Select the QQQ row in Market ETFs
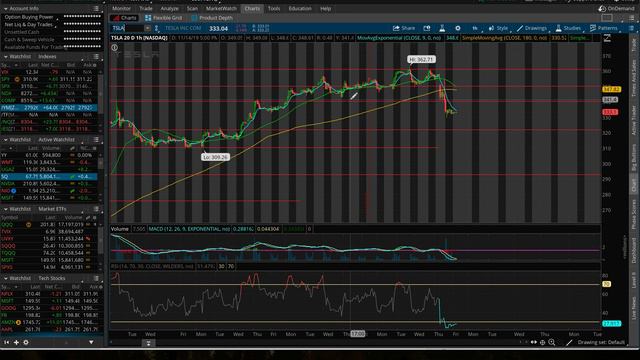Viewport: 640px width, 360px height. click(49, 224)
